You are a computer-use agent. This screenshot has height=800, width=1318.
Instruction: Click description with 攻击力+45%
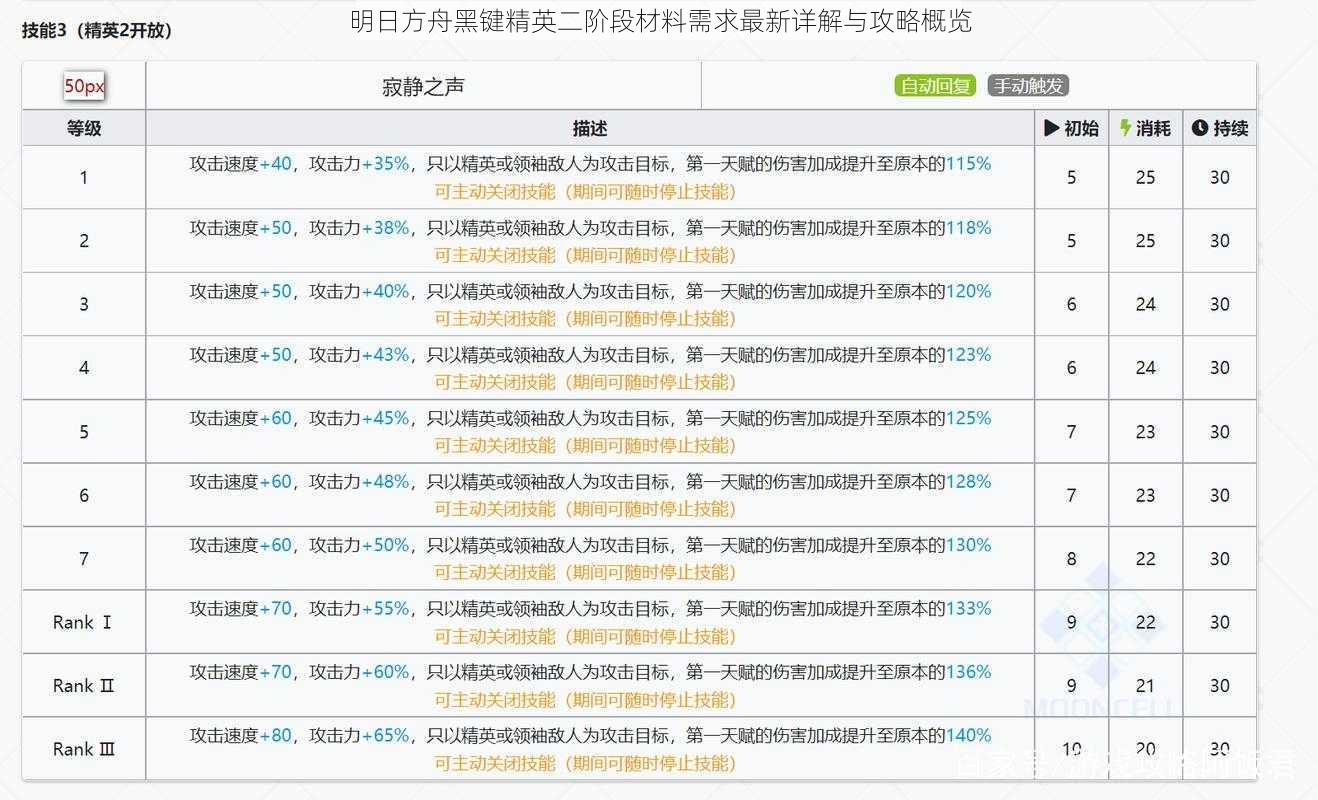click(x=590, y=418)
